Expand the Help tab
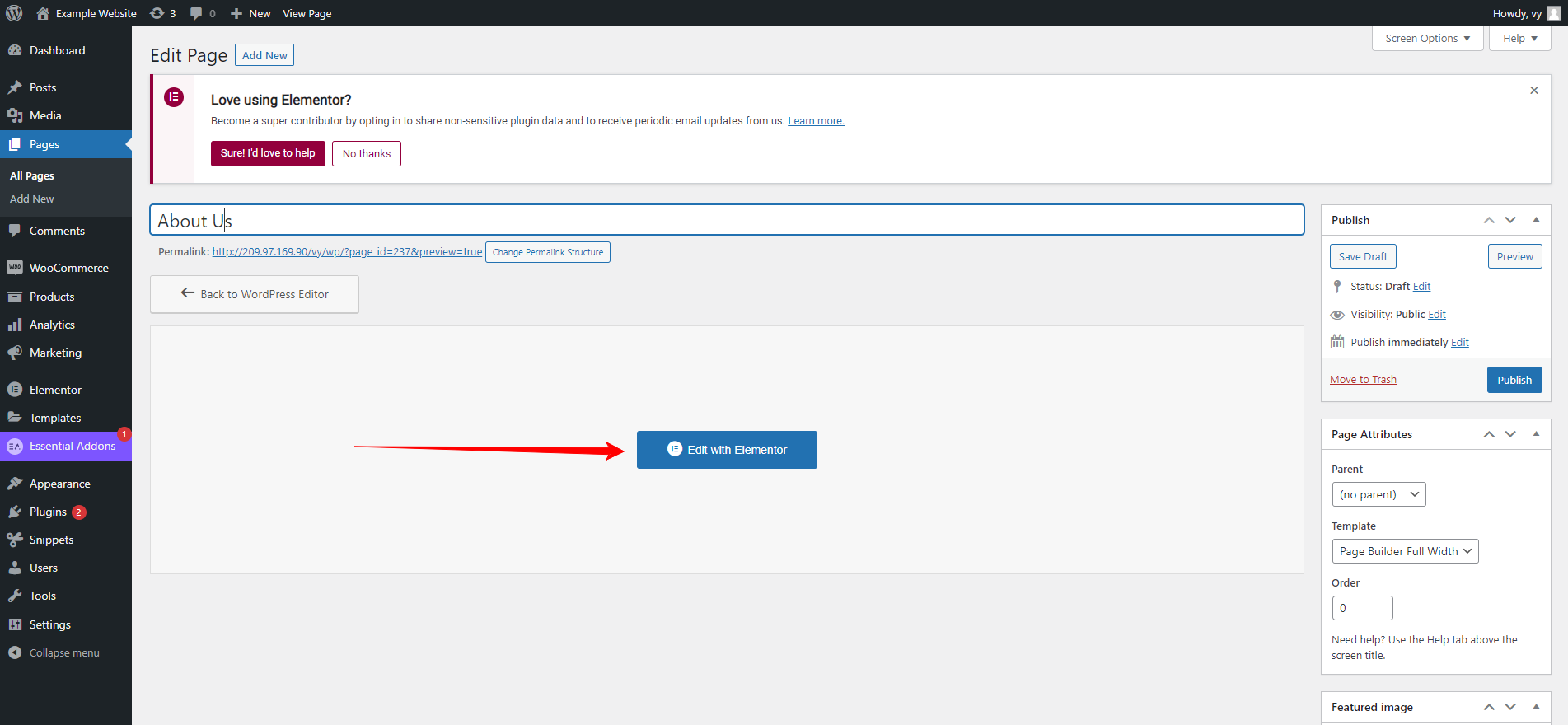 point(1519,39)
